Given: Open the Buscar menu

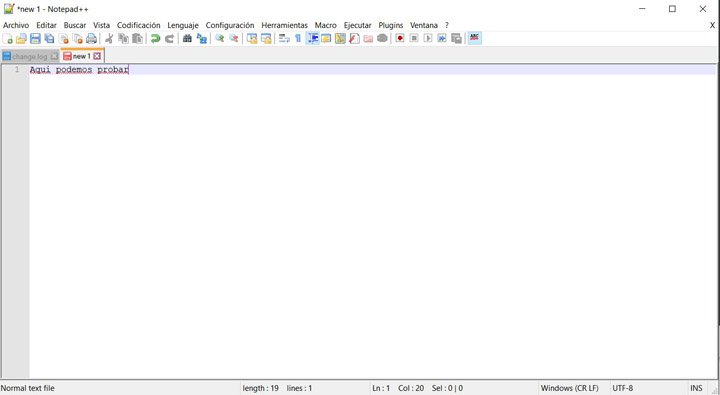Looking at the screenshot, I should tap(75, 25).
